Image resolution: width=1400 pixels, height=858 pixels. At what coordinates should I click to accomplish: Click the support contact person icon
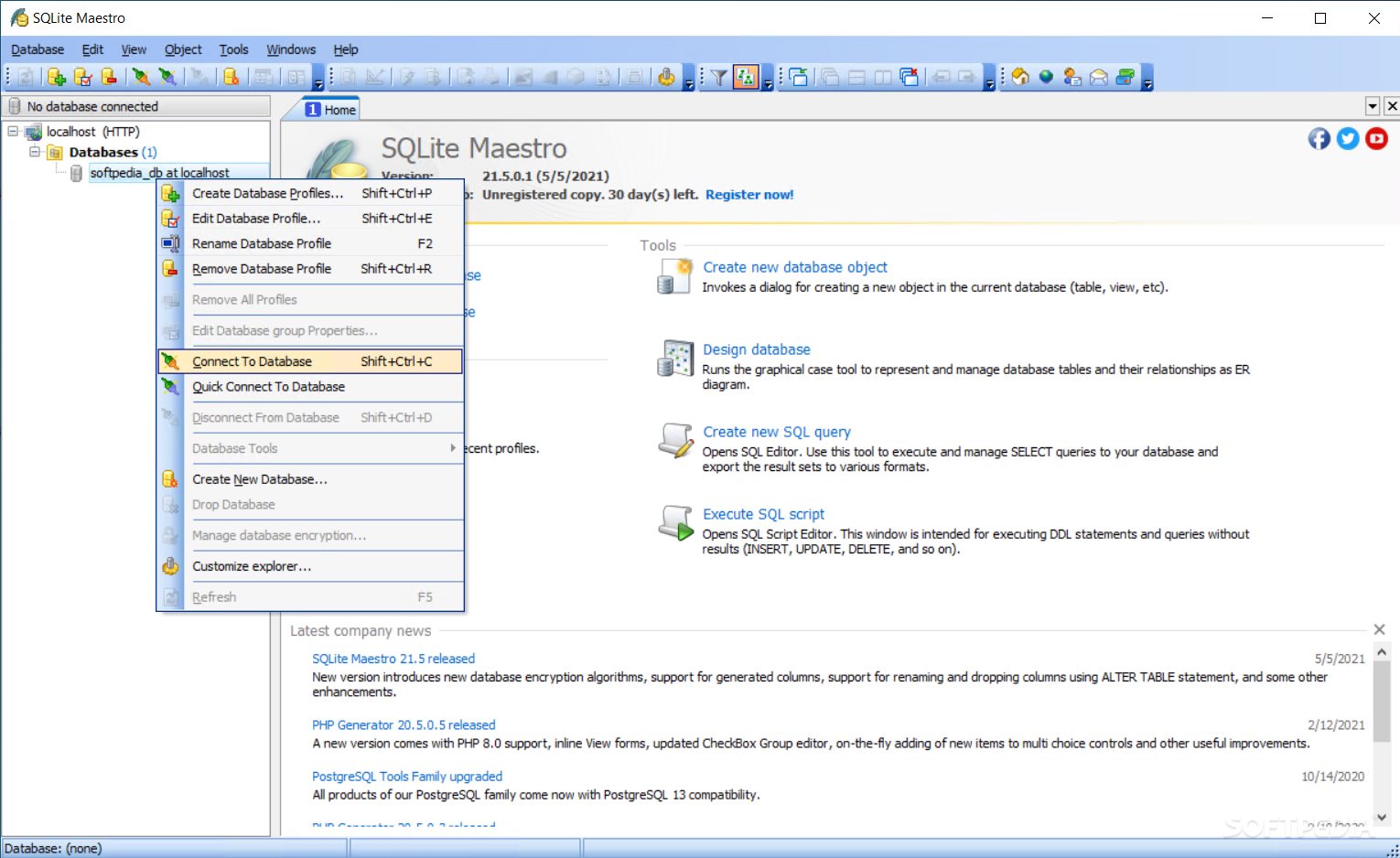(x=1072, y=78)
